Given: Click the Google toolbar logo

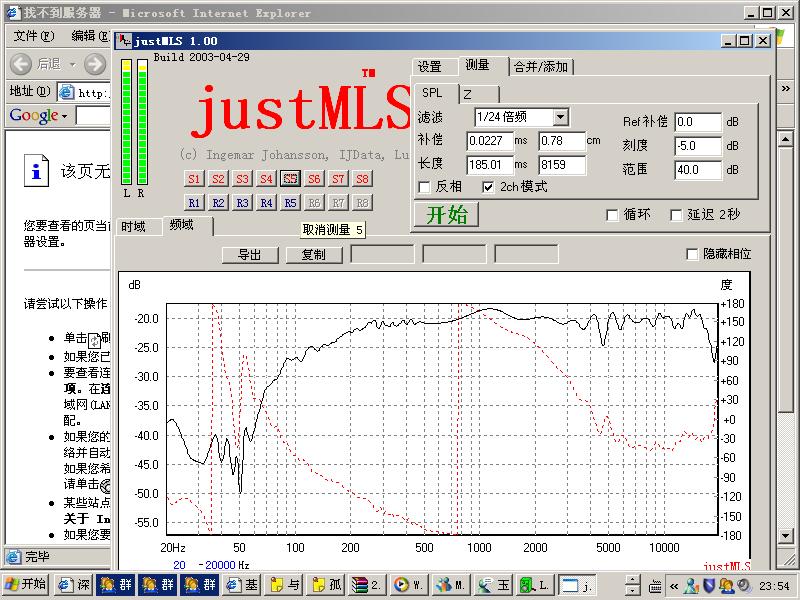Looking at the screenshot, I should pos(34,115).
